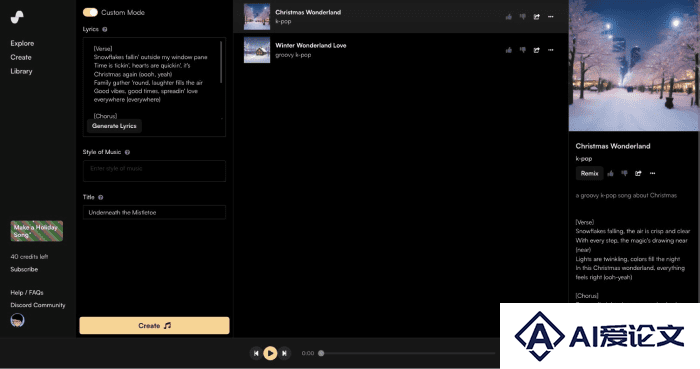Open three-dot menu in song detail panel
Image resolution: width=700 pixels, height=369 pixels.
(652, 173)
